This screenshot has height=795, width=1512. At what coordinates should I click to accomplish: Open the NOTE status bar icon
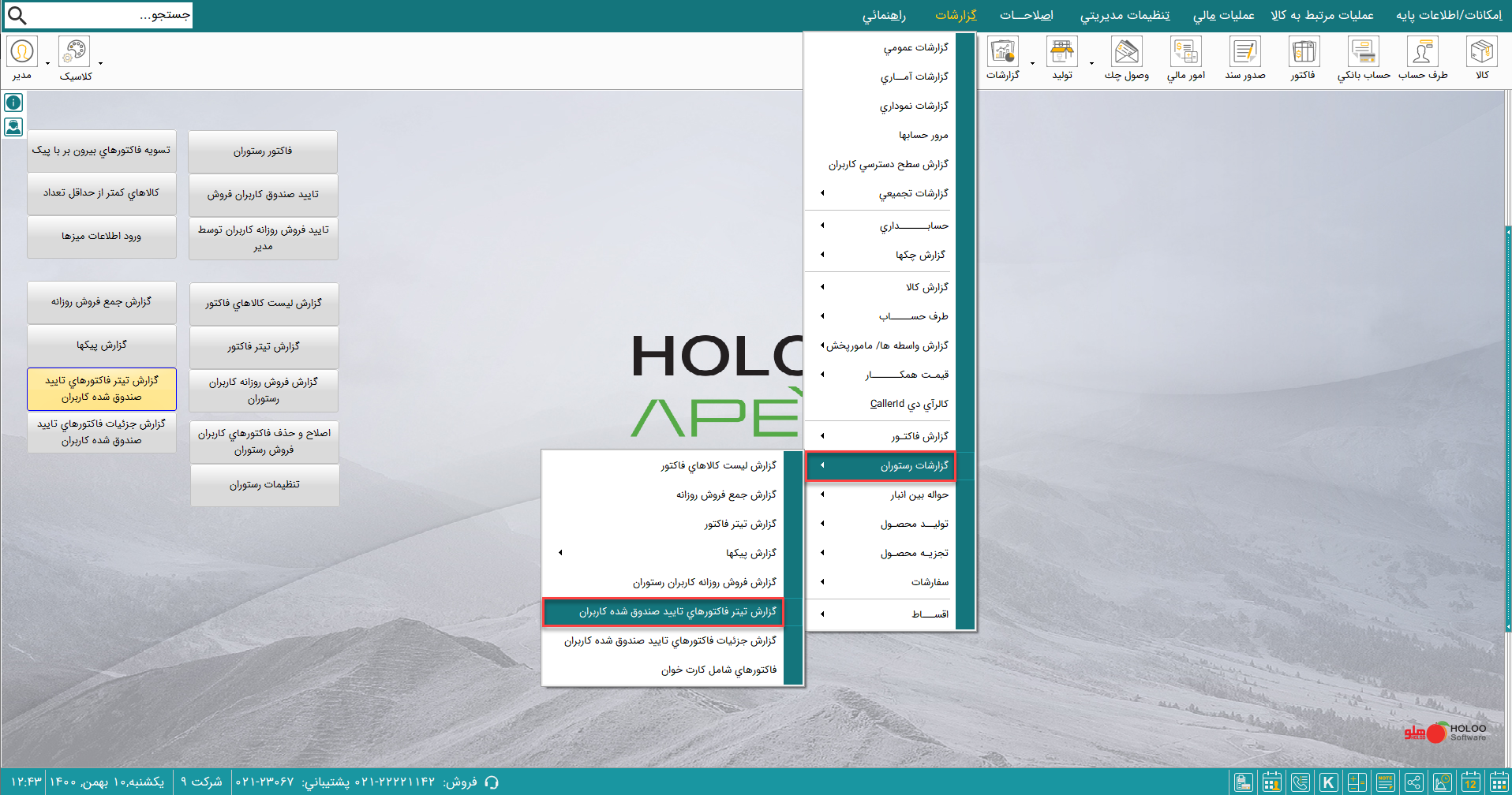click(1386, 782)
